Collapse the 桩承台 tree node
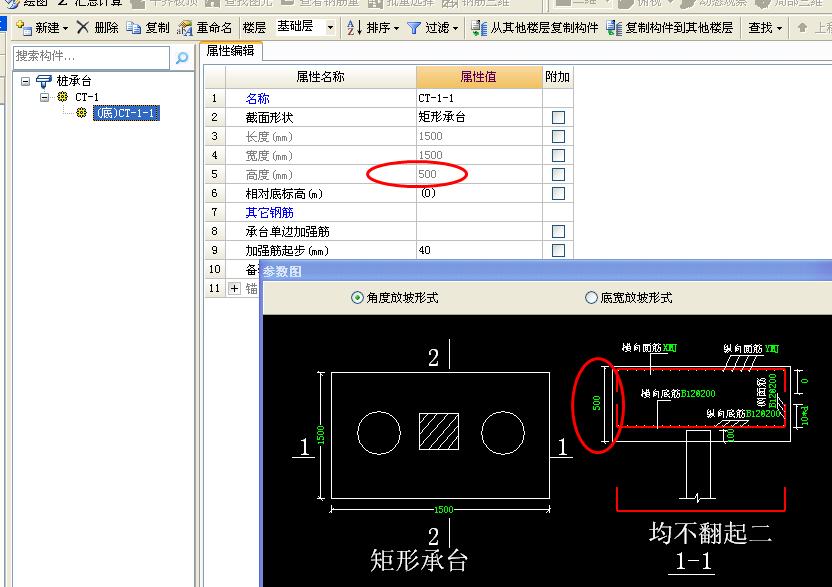The width and height of the screenshot is (832, 587). (25, 81)
